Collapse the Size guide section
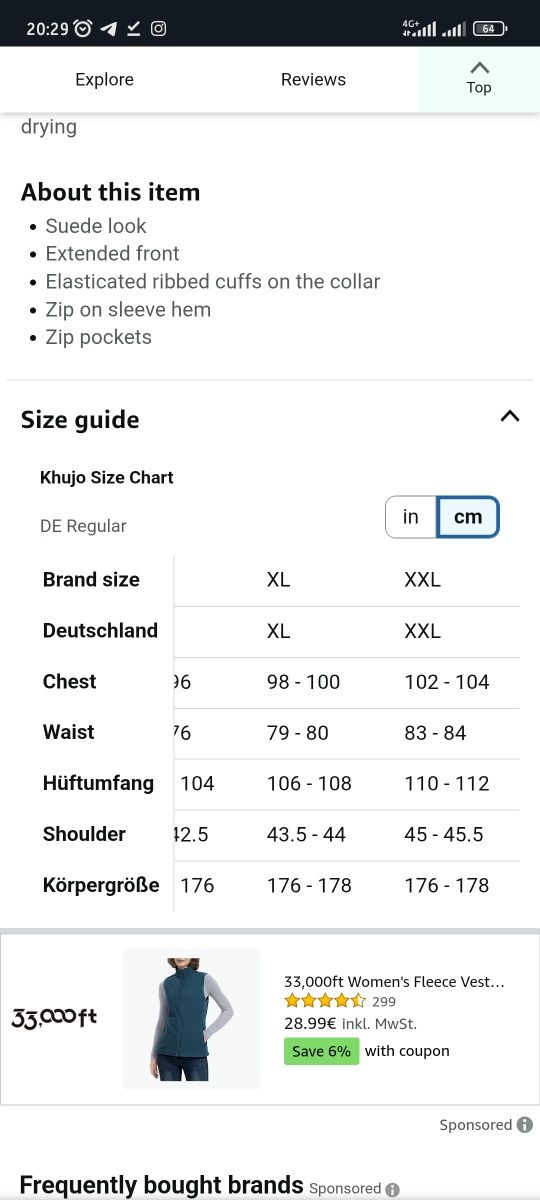540x1200 pixels. tap(510, 416)
